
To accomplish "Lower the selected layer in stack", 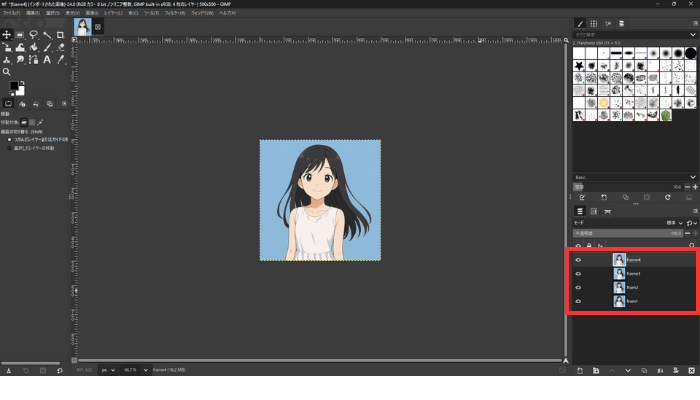I will [628, 371].
